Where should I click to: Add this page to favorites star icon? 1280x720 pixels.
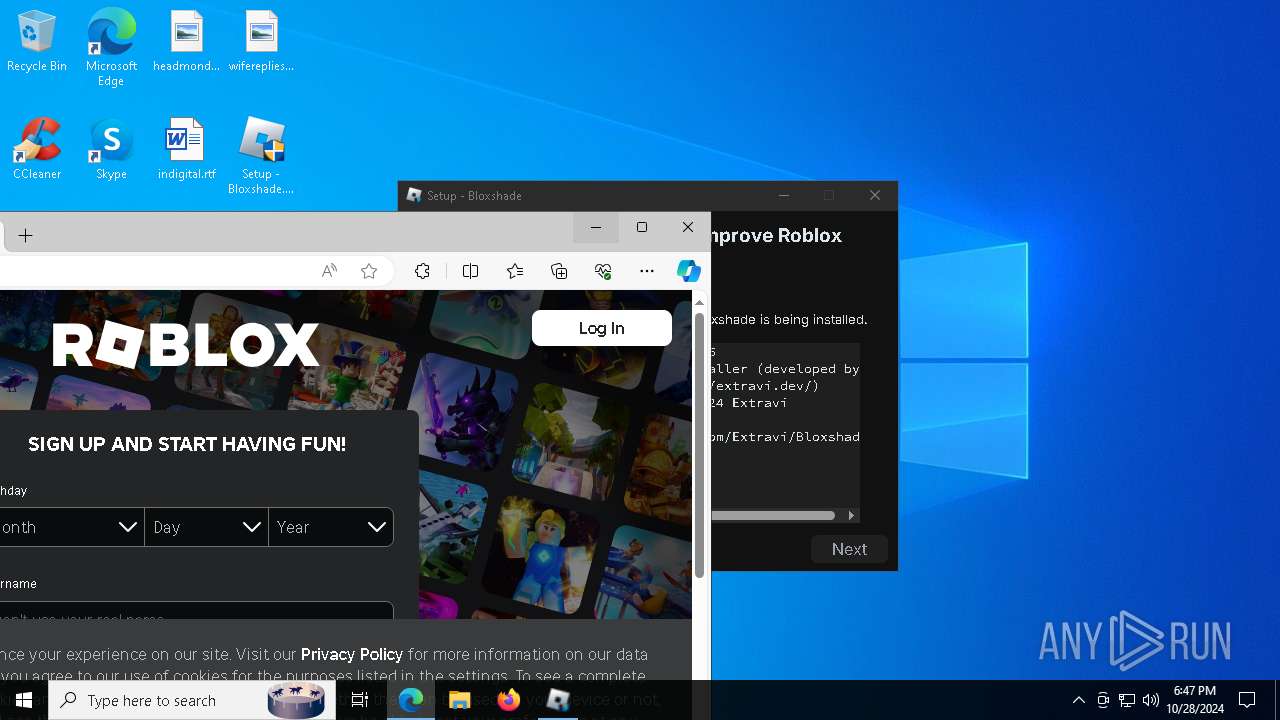tap(369, 271)
